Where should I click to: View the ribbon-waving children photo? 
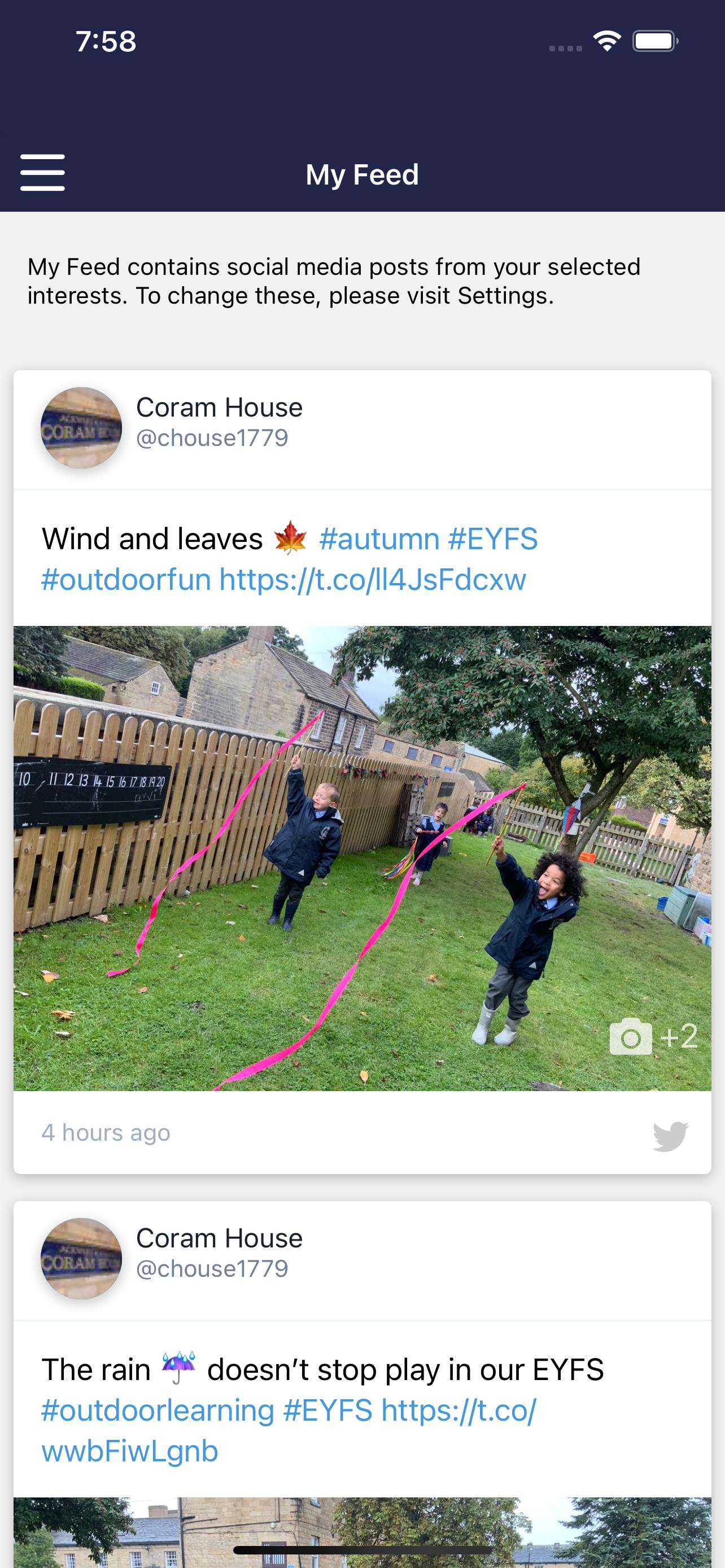coord(362,859)
